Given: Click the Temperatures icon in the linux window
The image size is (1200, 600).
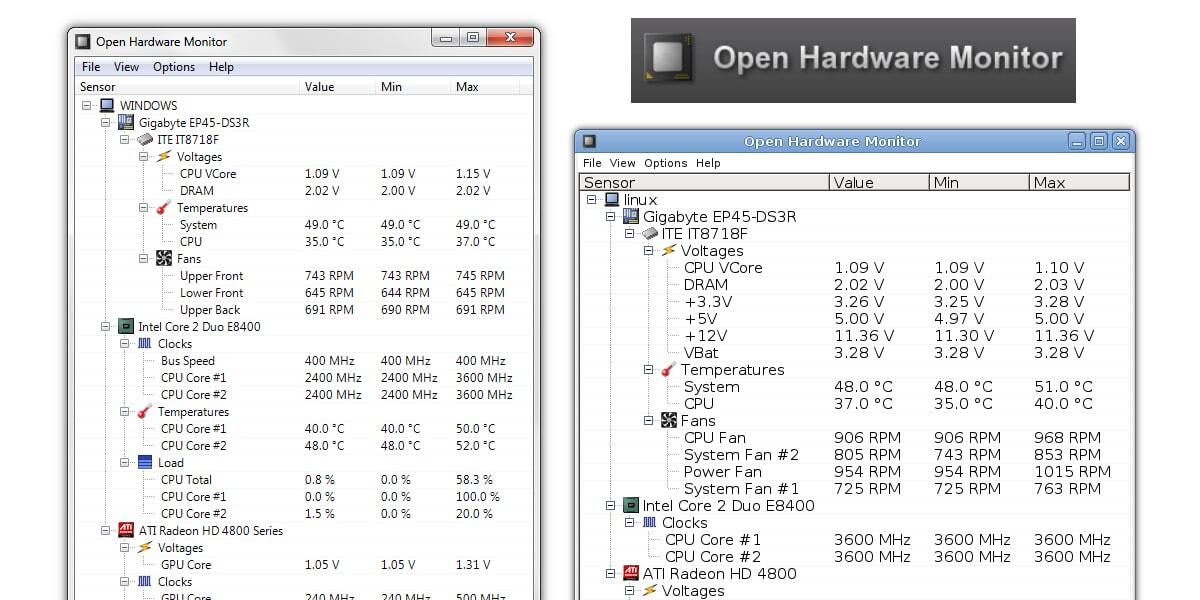Looking at the screenshot, I should click(x=669, y=370).
